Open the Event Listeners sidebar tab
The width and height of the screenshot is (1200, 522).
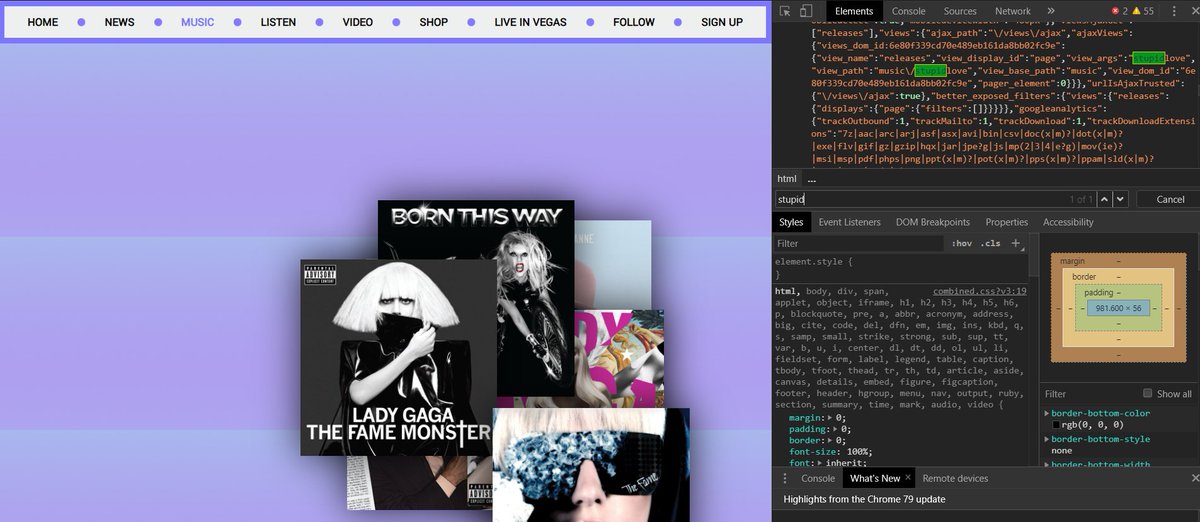(x=849, y=222)
